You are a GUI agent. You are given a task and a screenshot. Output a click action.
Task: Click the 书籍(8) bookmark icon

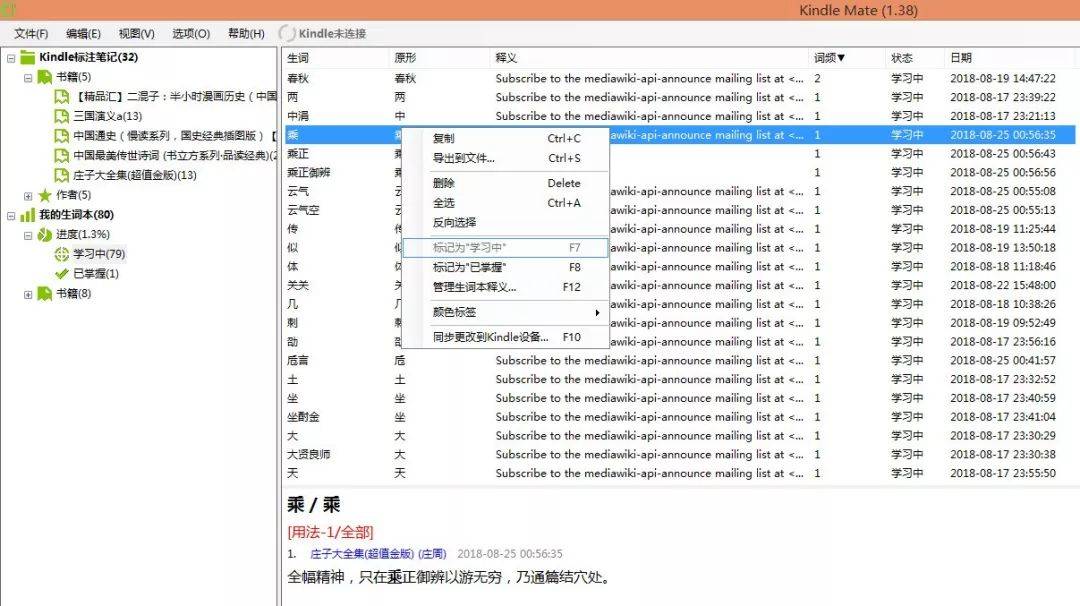coord(45,294)
